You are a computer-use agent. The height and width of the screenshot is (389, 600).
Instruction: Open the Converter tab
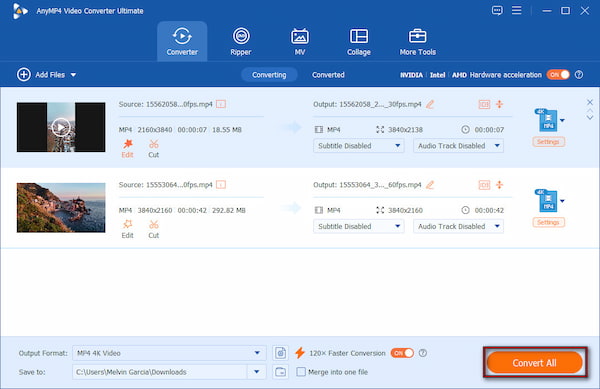coord(182,41)
